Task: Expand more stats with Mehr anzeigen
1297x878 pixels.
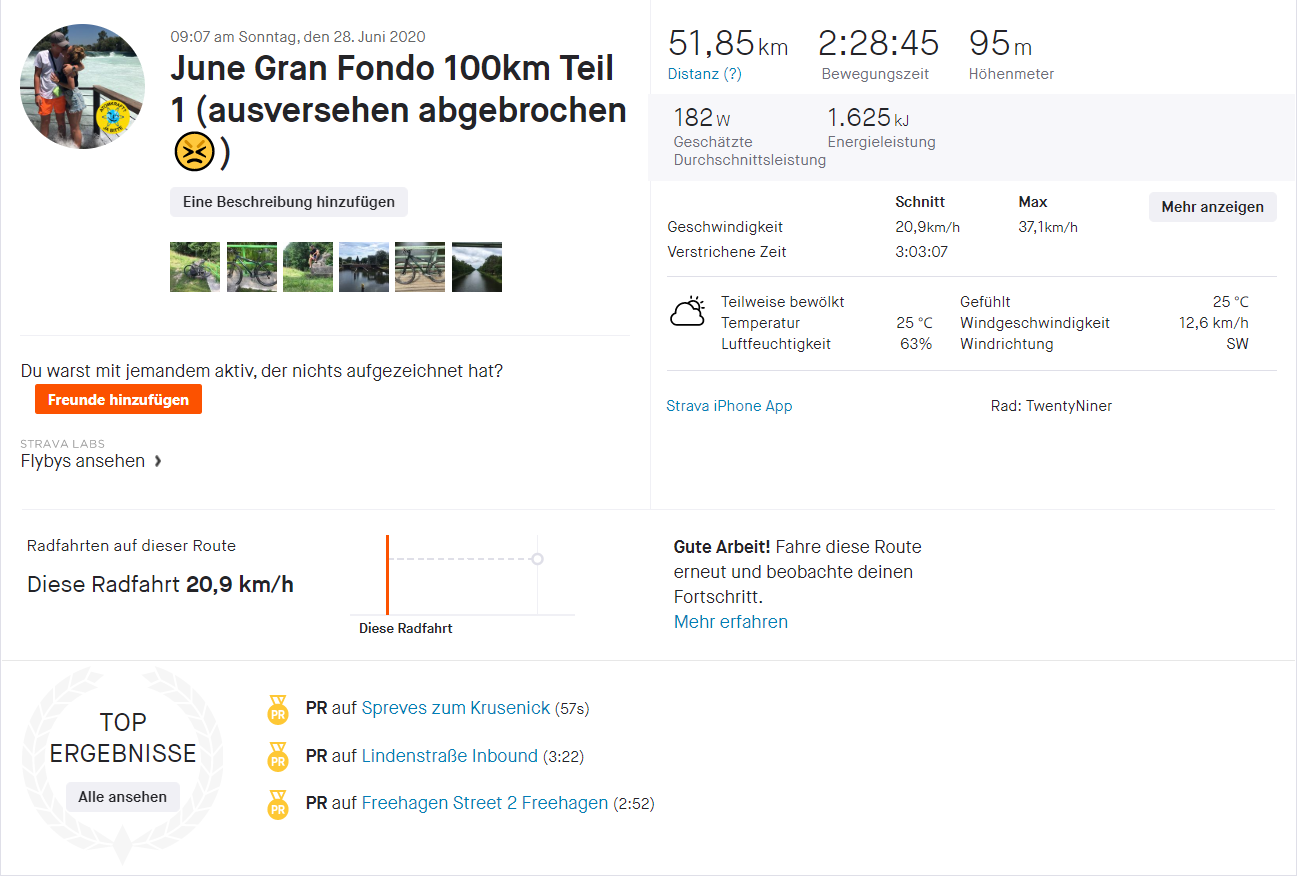Action: pos(1212,207)
